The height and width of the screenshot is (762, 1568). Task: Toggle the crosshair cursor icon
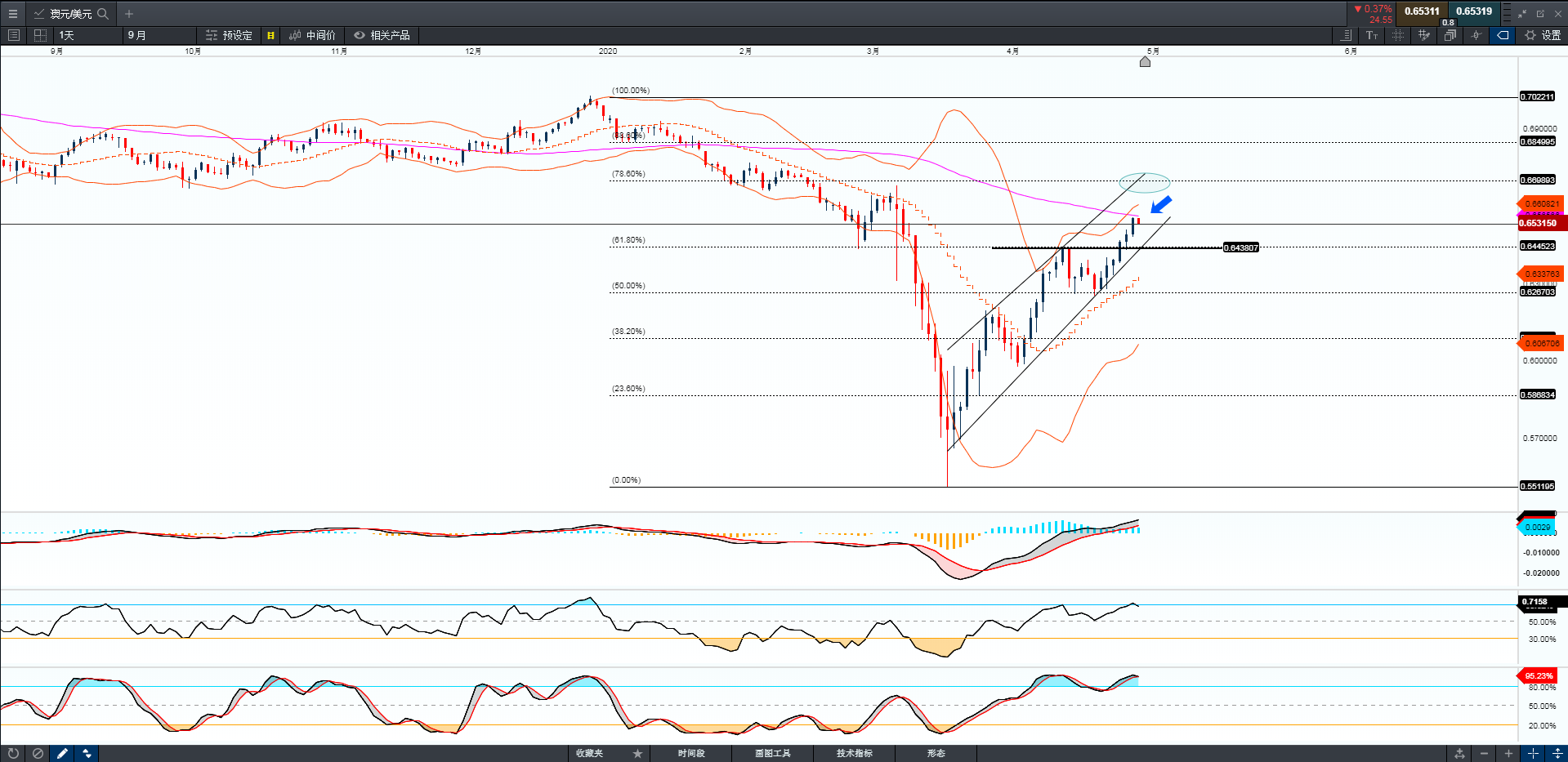(x=1476, y=35)
